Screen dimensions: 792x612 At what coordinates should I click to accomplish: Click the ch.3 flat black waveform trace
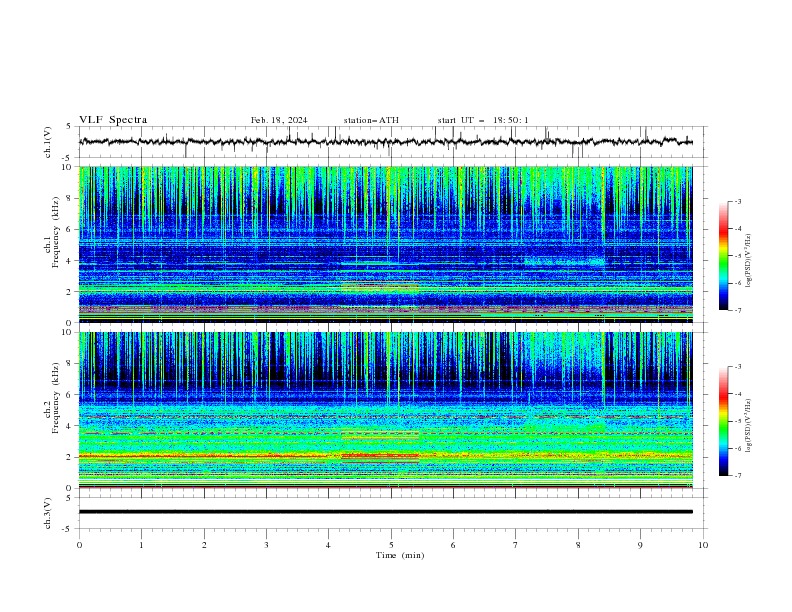pos(385,512)
